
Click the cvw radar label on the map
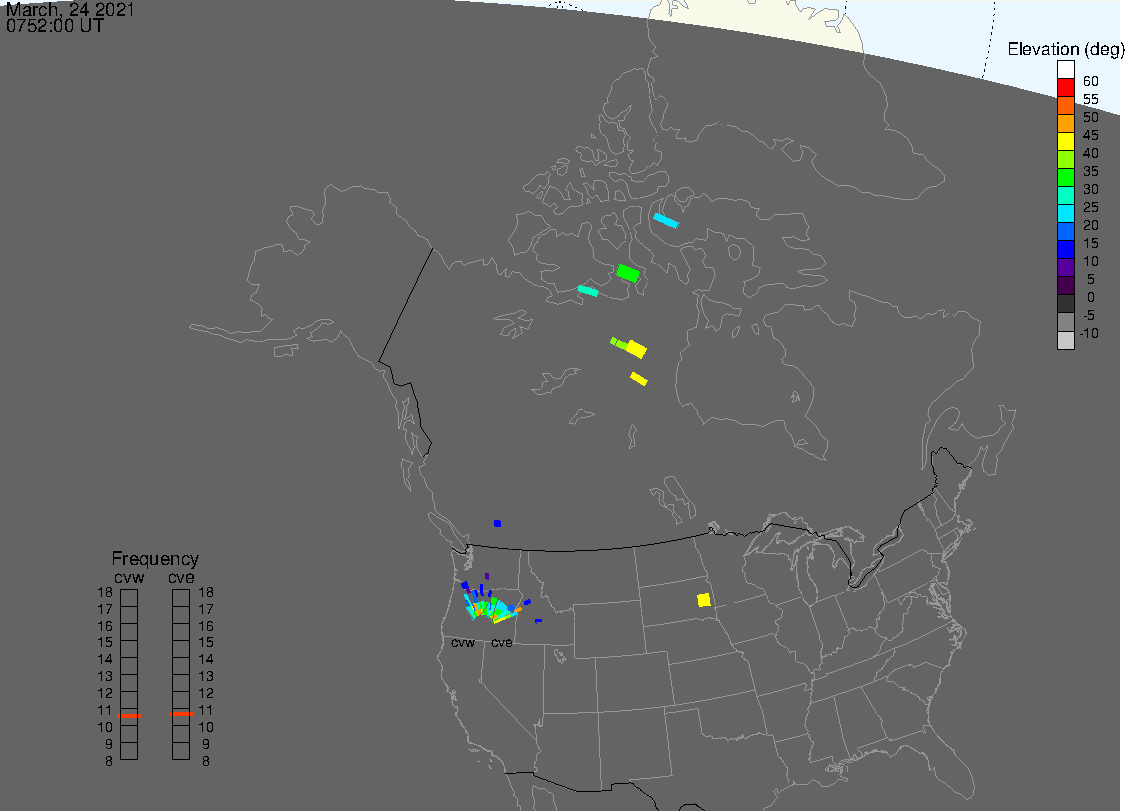463,643
